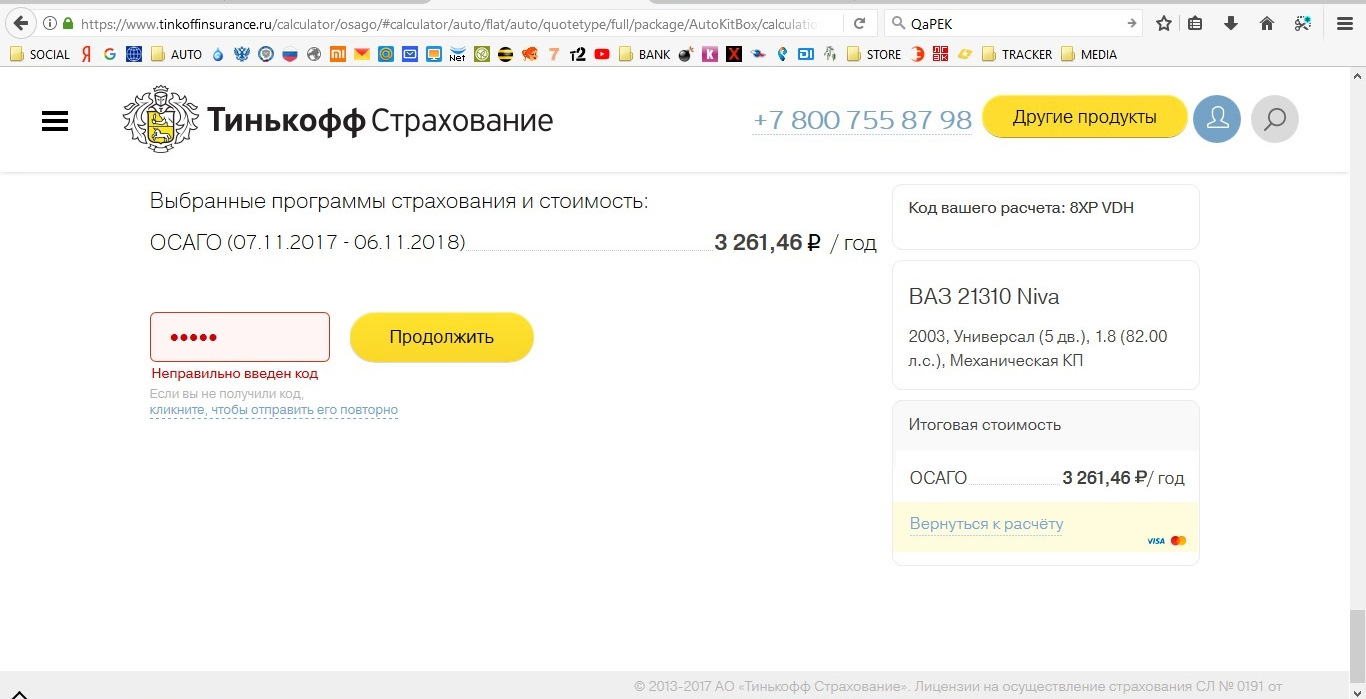This screenshot has height=699, width=1366.
Task: Click ВАЗ 21310 Niva car title
Action: click(984, 297)
